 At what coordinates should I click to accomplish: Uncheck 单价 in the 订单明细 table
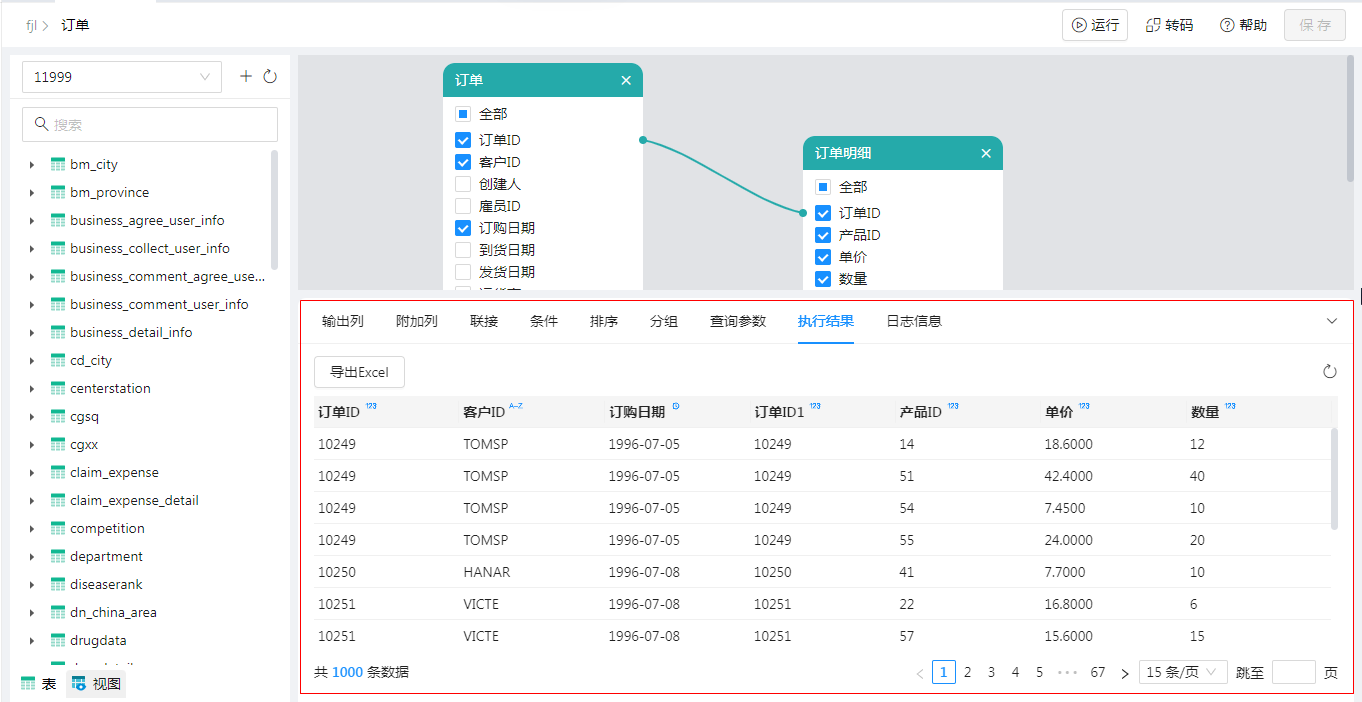[x=823, y=257]
